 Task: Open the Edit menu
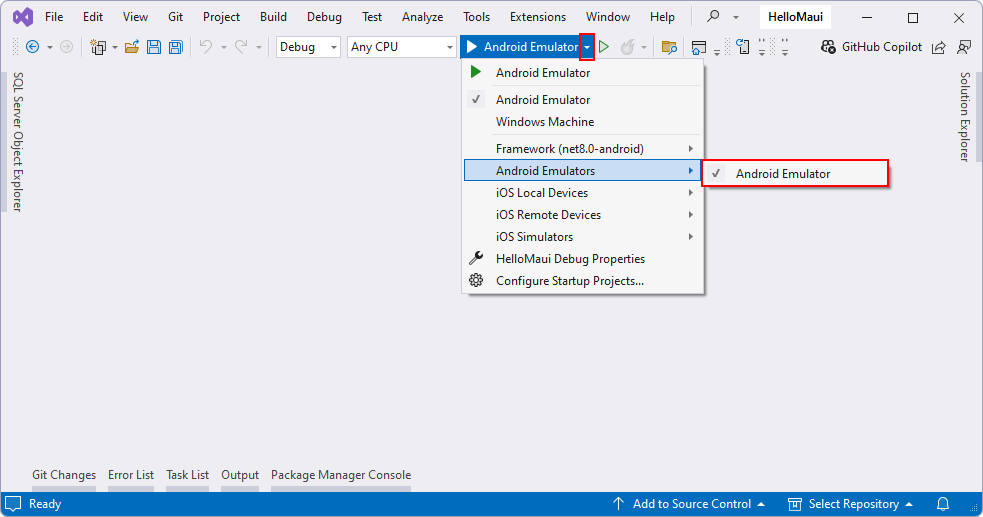[x=93, y=17]
